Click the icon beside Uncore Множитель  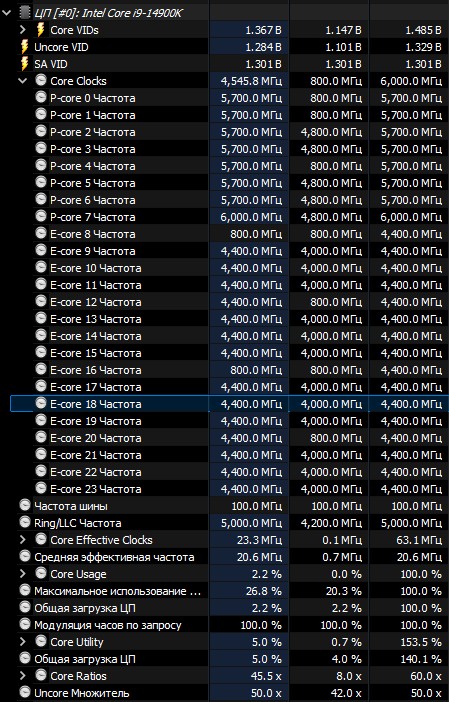pyautogui.click(x=25, y=693)
